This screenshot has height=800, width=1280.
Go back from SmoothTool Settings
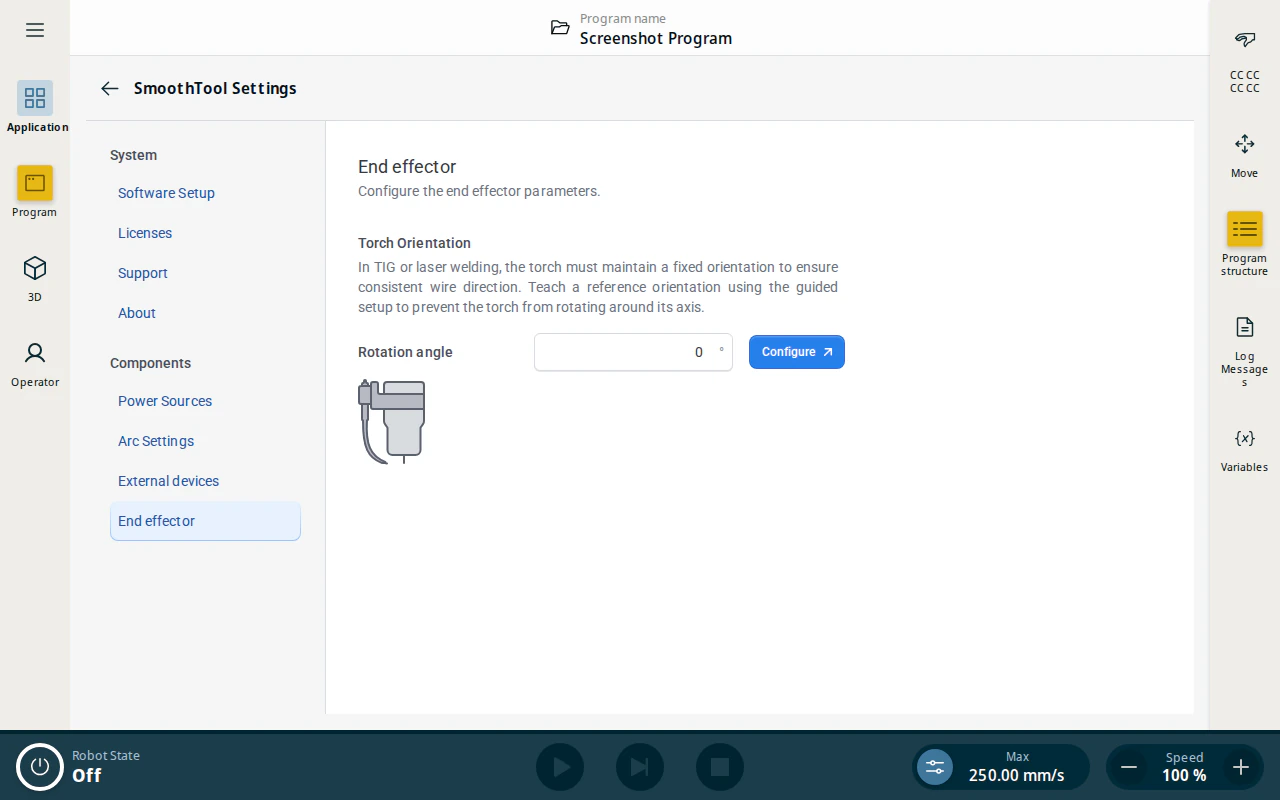point(110,88)
